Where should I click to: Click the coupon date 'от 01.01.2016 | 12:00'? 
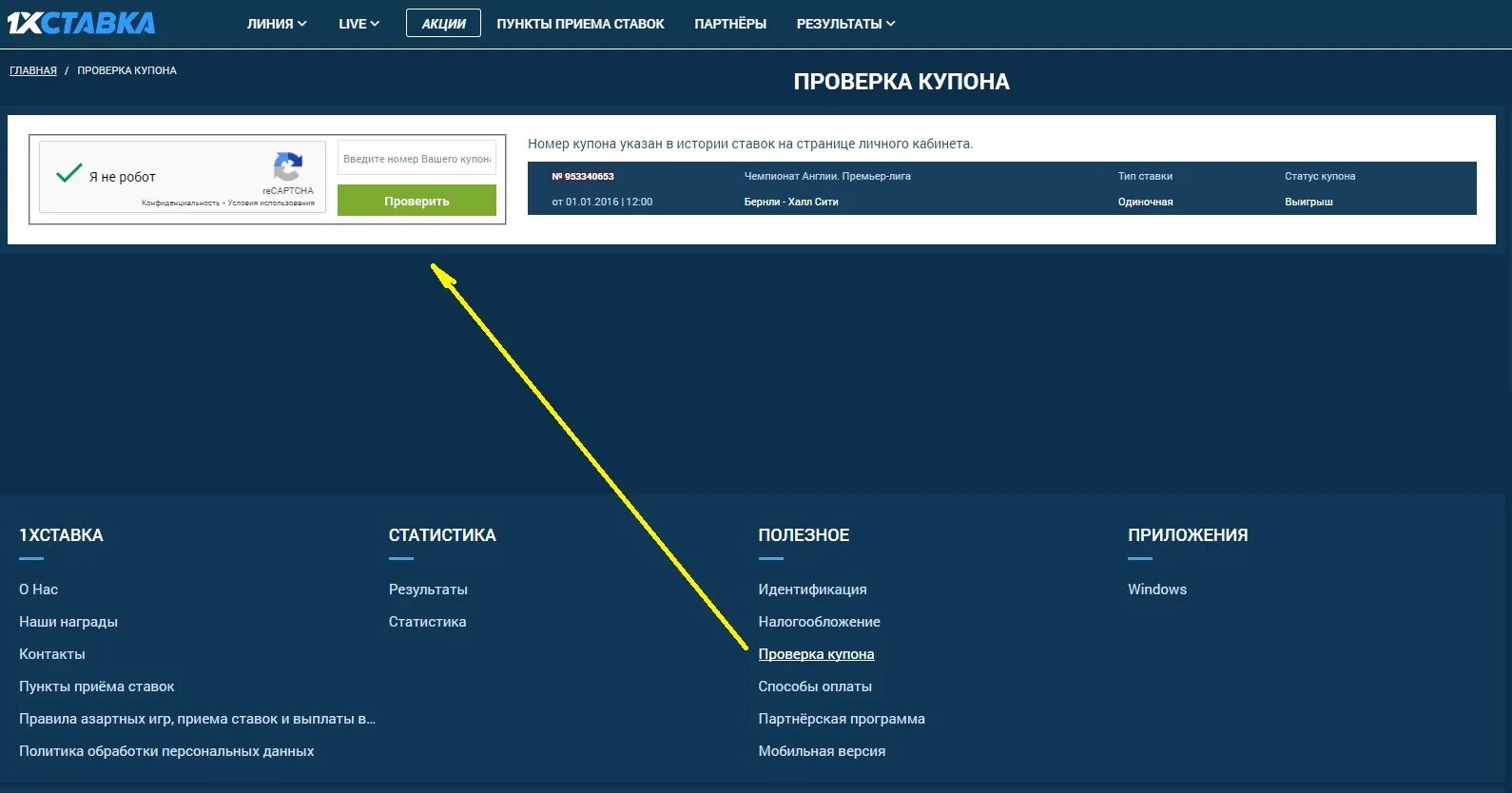pyautogui.click(x=602, y=202)
